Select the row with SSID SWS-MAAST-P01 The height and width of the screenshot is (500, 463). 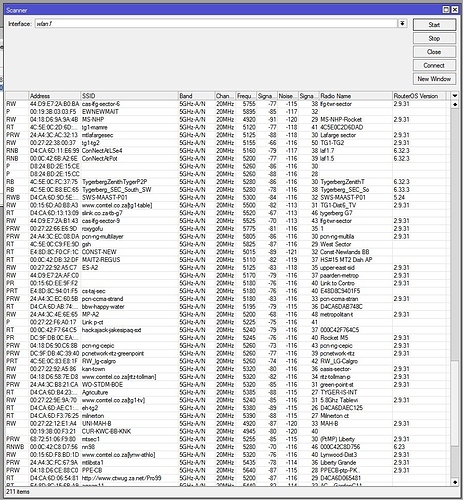[x=227, y=197]
